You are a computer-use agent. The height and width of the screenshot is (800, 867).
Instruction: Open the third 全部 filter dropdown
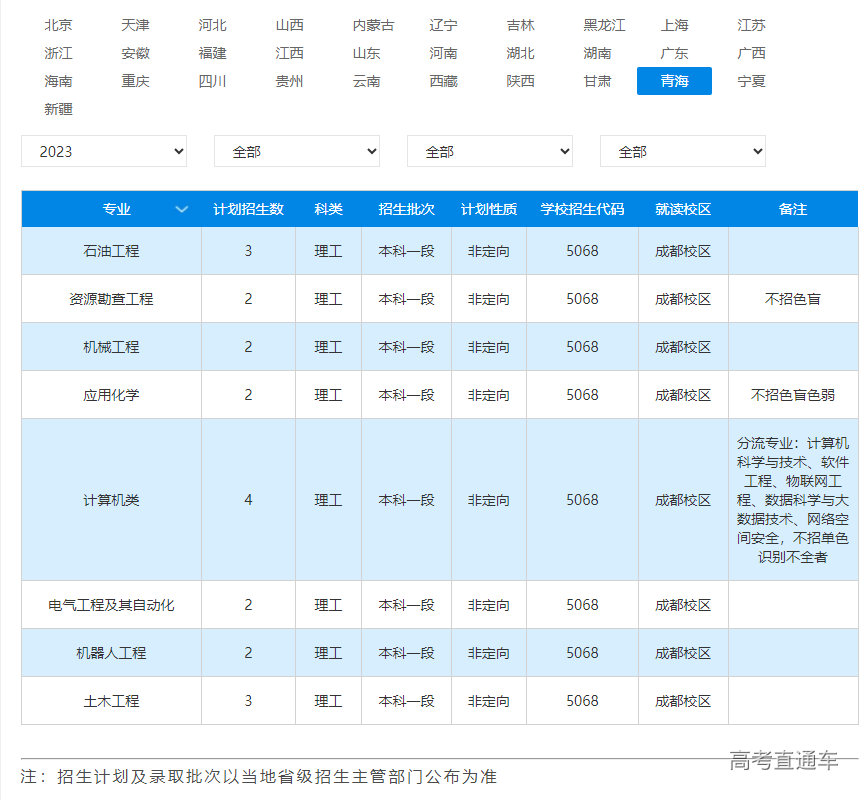point(489,151)
